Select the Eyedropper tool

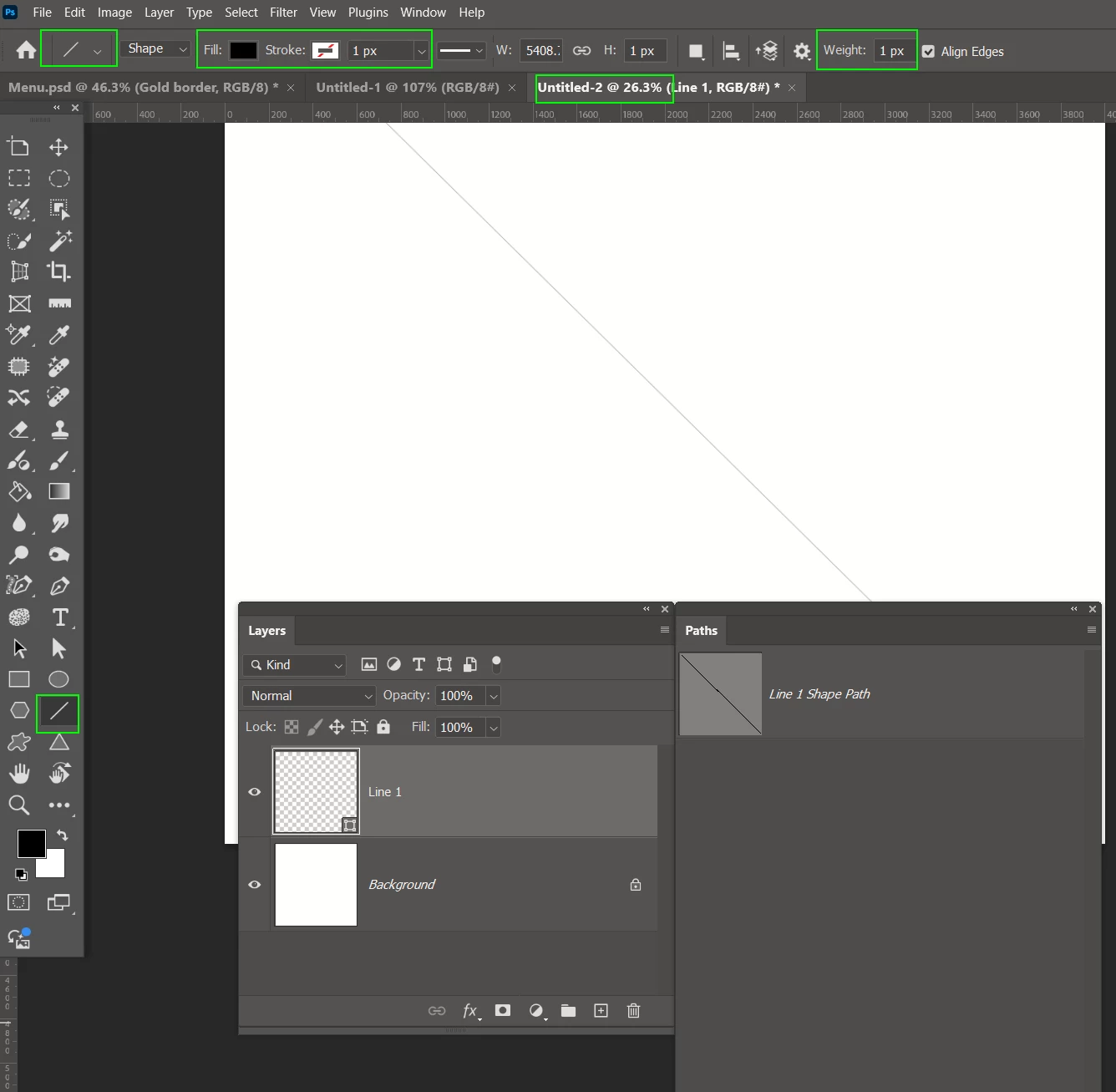pos(58,335)
